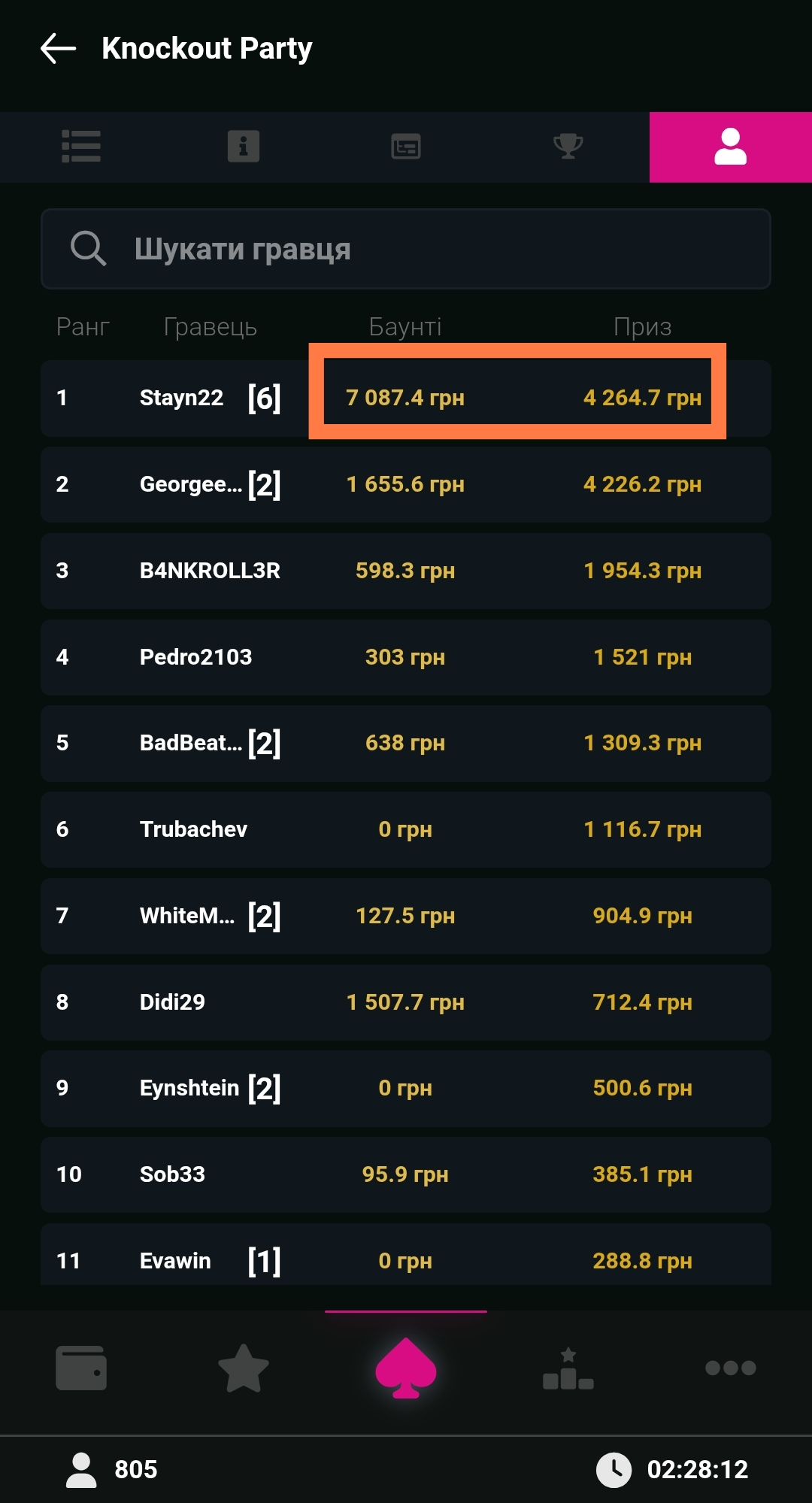Screen dimensions: 812x1503
Task: Open the tournament info tab
Action: 244,147
